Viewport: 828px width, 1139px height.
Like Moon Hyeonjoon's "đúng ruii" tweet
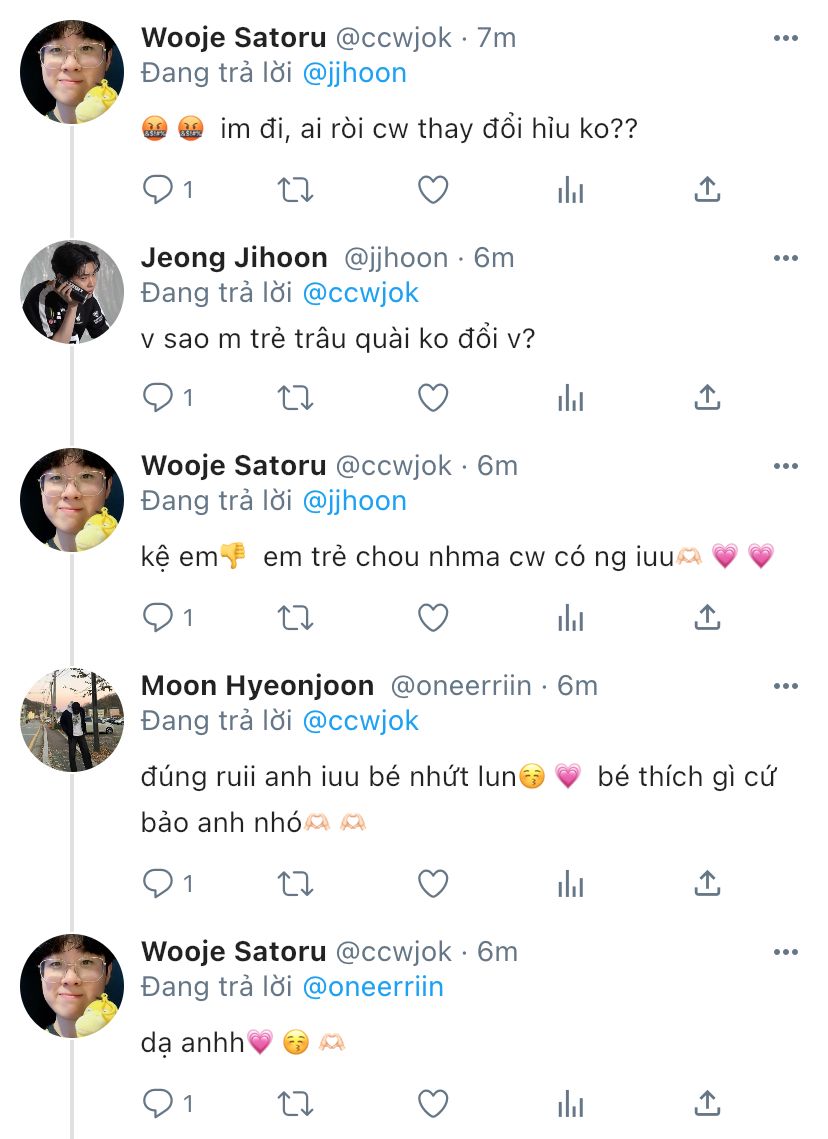432,884
